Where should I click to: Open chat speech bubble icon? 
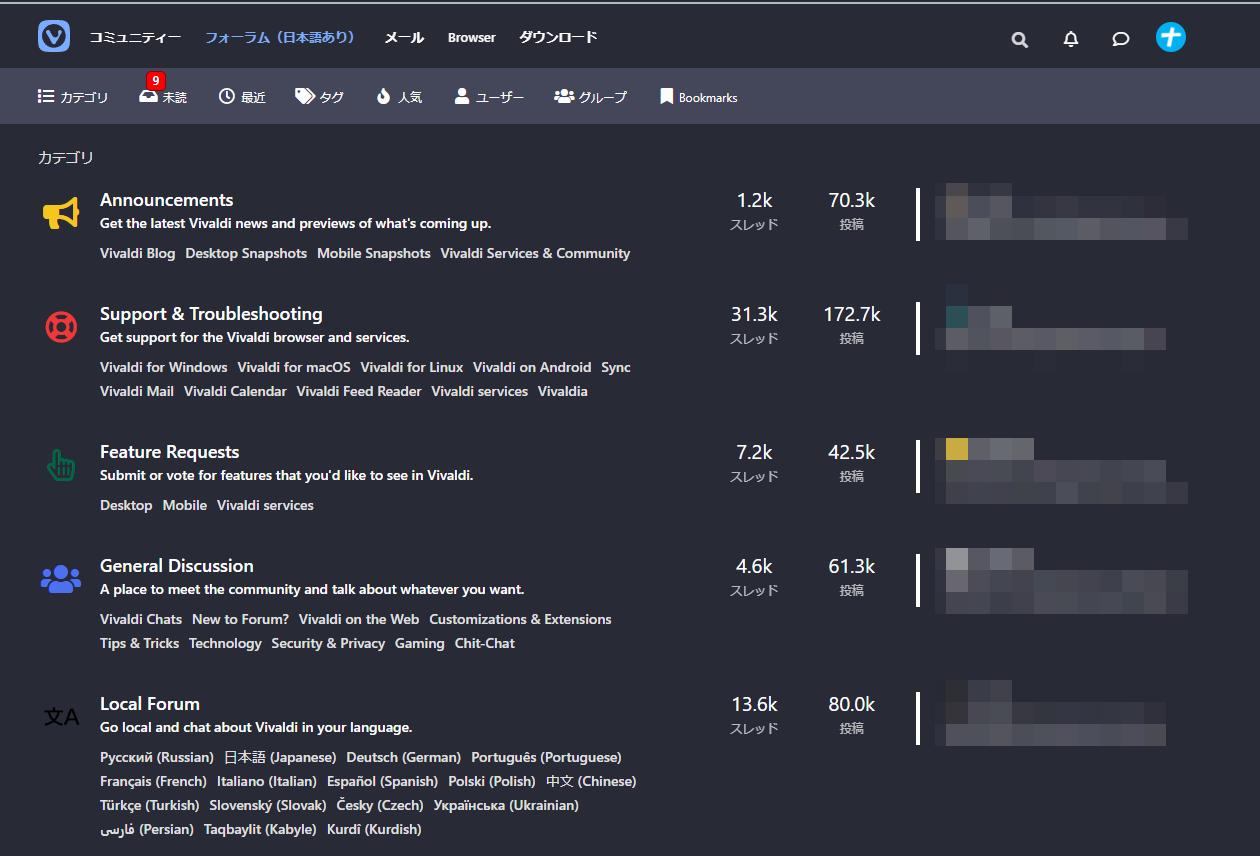[1121, 39]
